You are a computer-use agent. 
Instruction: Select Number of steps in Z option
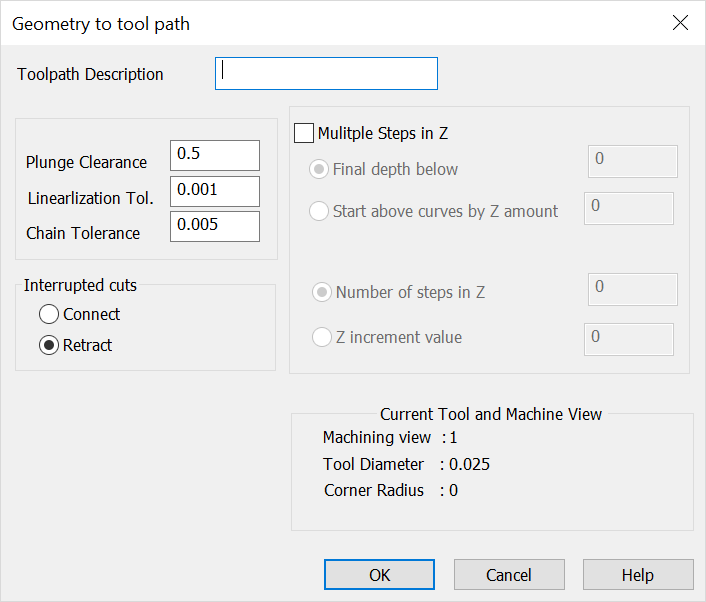322,292
